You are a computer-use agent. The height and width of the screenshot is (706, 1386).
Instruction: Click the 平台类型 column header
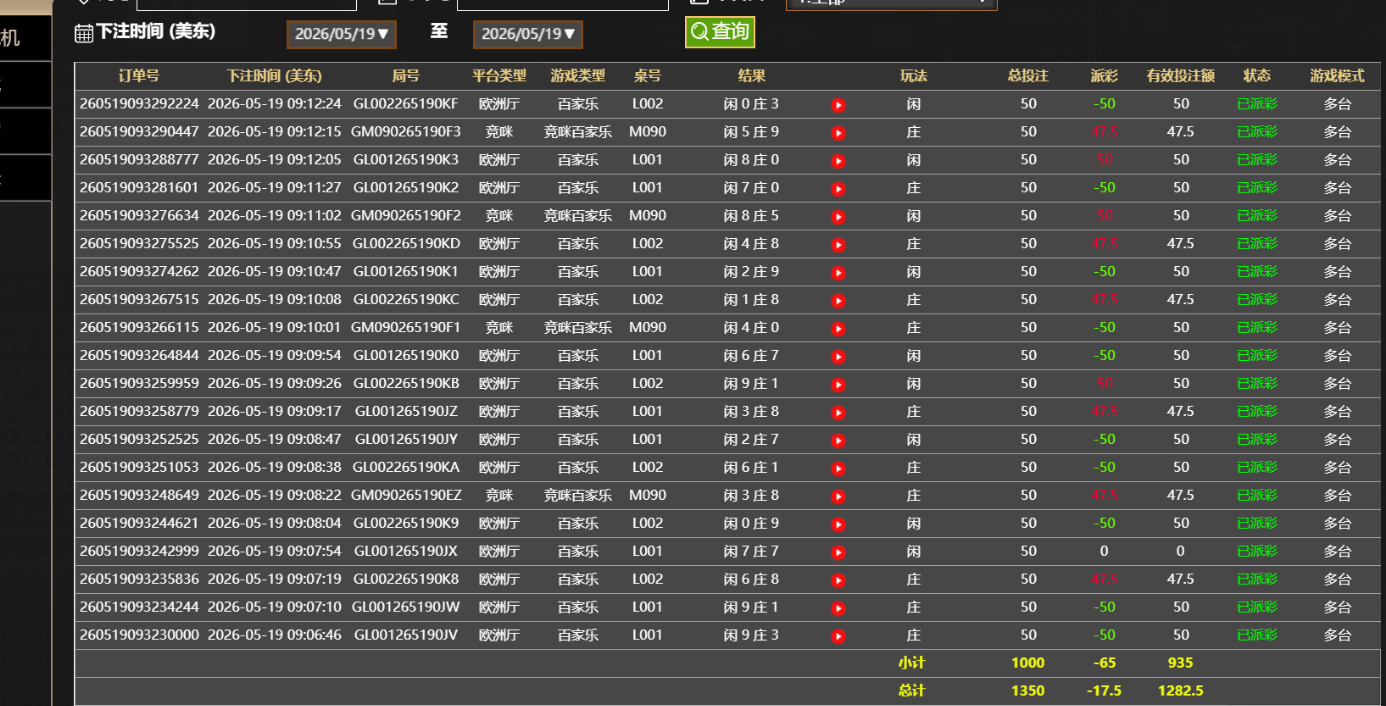[499, 76]
